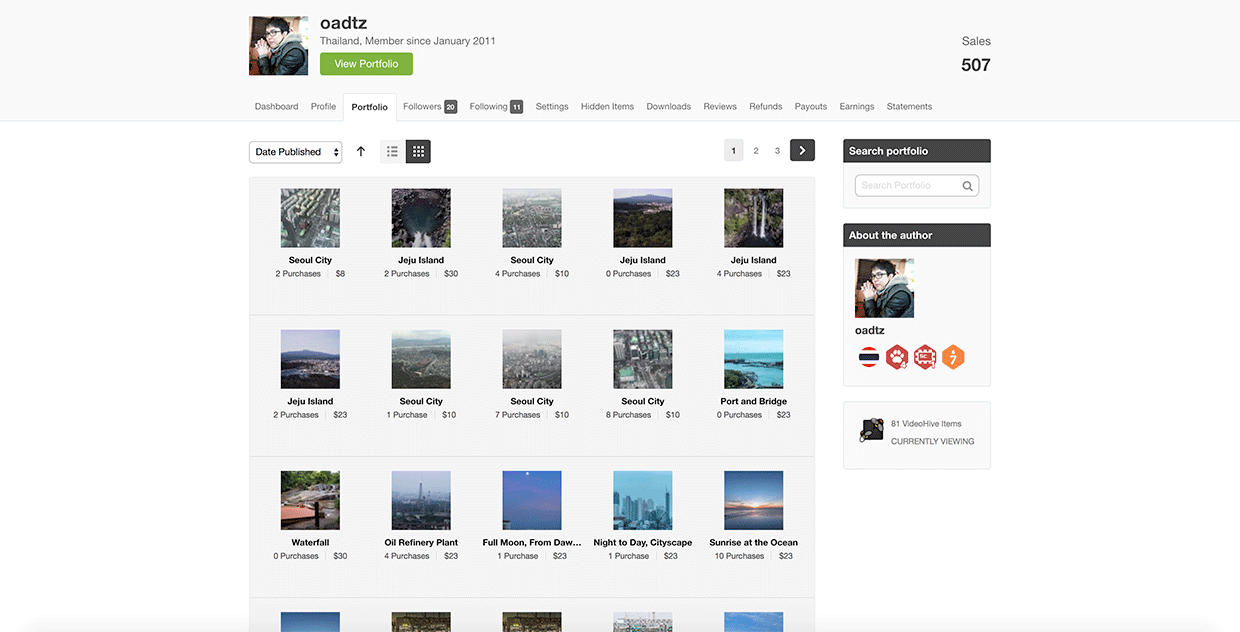Image resolution: width=1240 pixels, height=632 pixels.
Task: Open the Refunds tab
Action: [766, 106]
